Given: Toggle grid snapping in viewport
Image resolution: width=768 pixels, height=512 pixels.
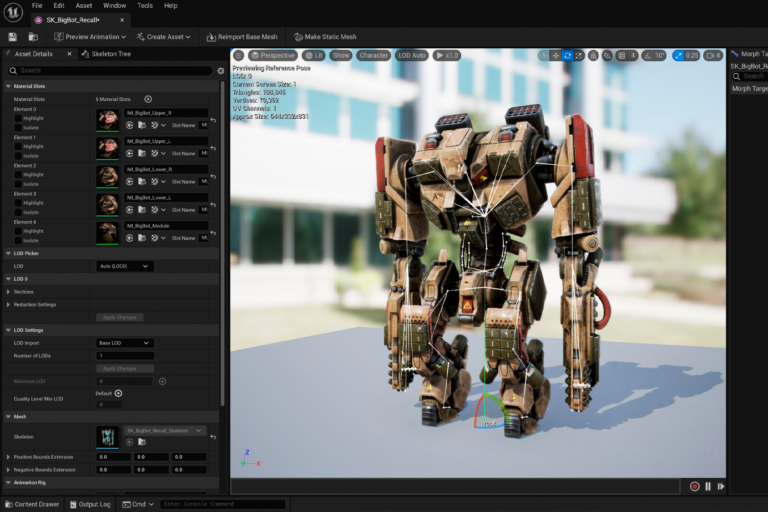Looking at the screenshot, I should (x=622, y=56).
